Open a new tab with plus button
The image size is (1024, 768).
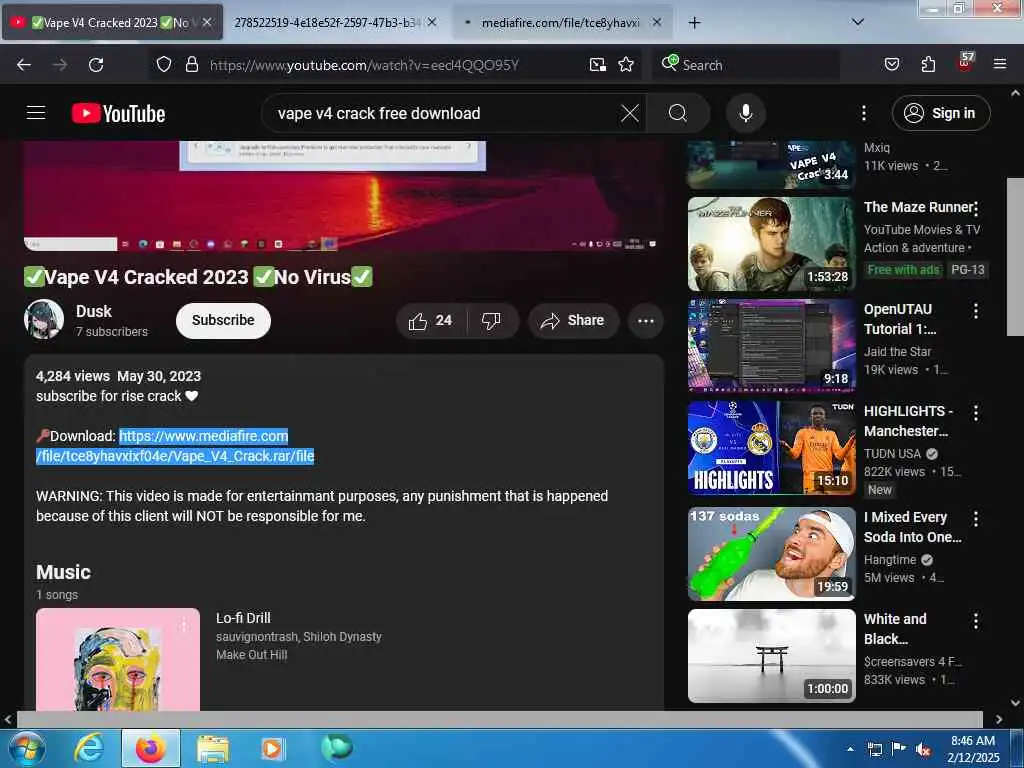tap(694, 22)
